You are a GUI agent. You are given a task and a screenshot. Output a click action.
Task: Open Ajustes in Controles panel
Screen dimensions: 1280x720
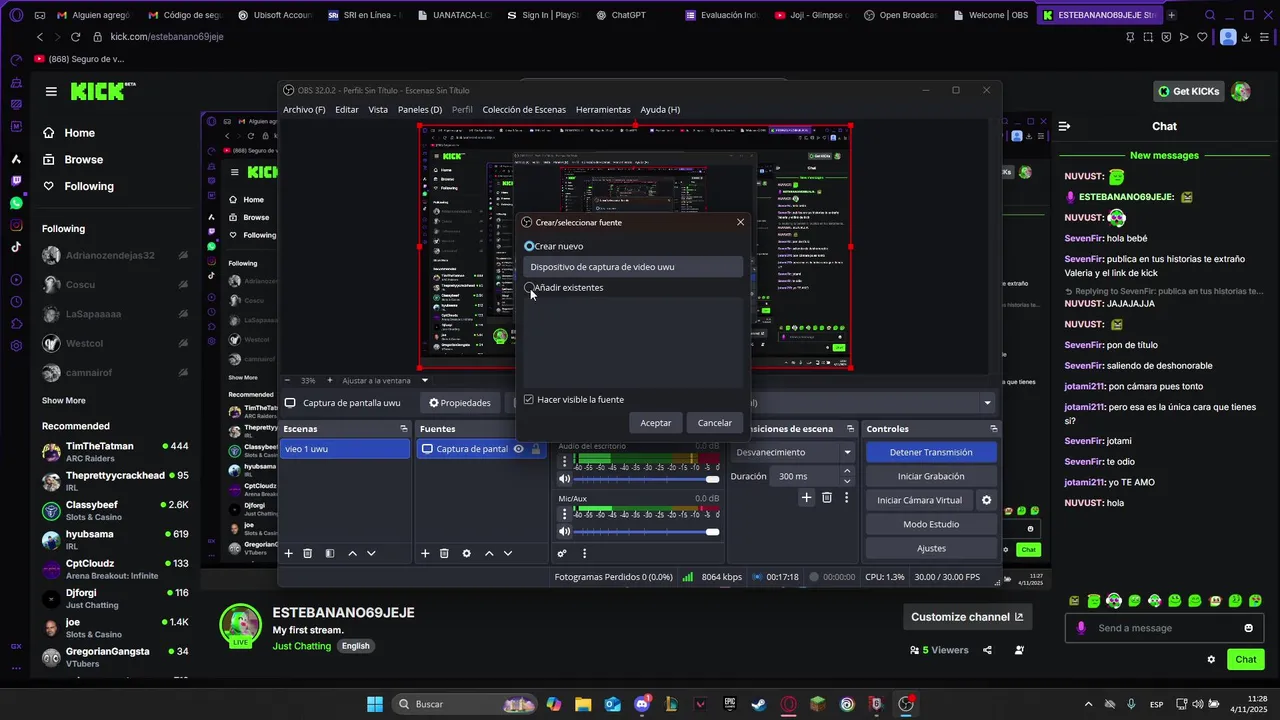click(x=931, y=548)
